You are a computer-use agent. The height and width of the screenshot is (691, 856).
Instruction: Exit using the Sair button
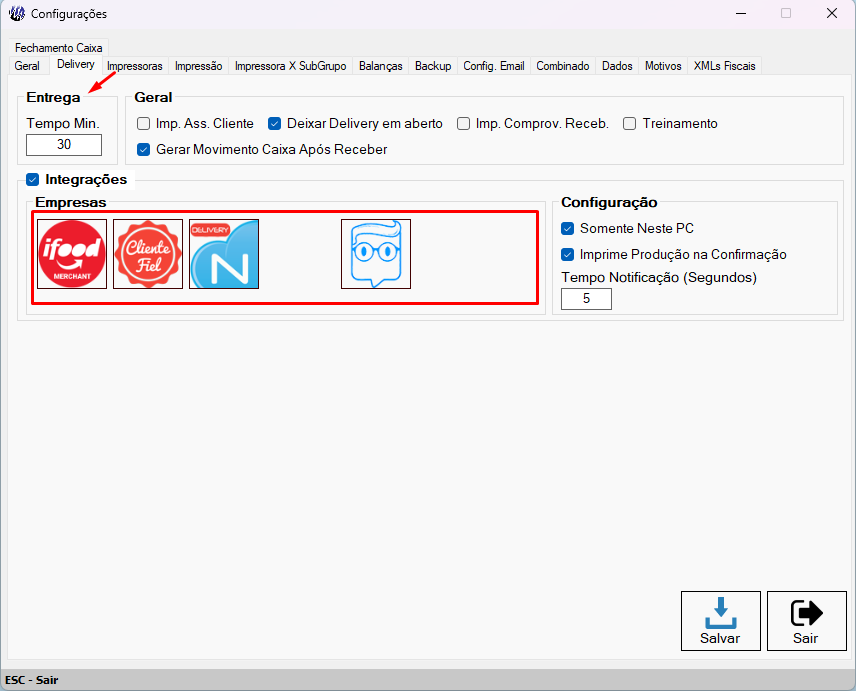(807, 621)
